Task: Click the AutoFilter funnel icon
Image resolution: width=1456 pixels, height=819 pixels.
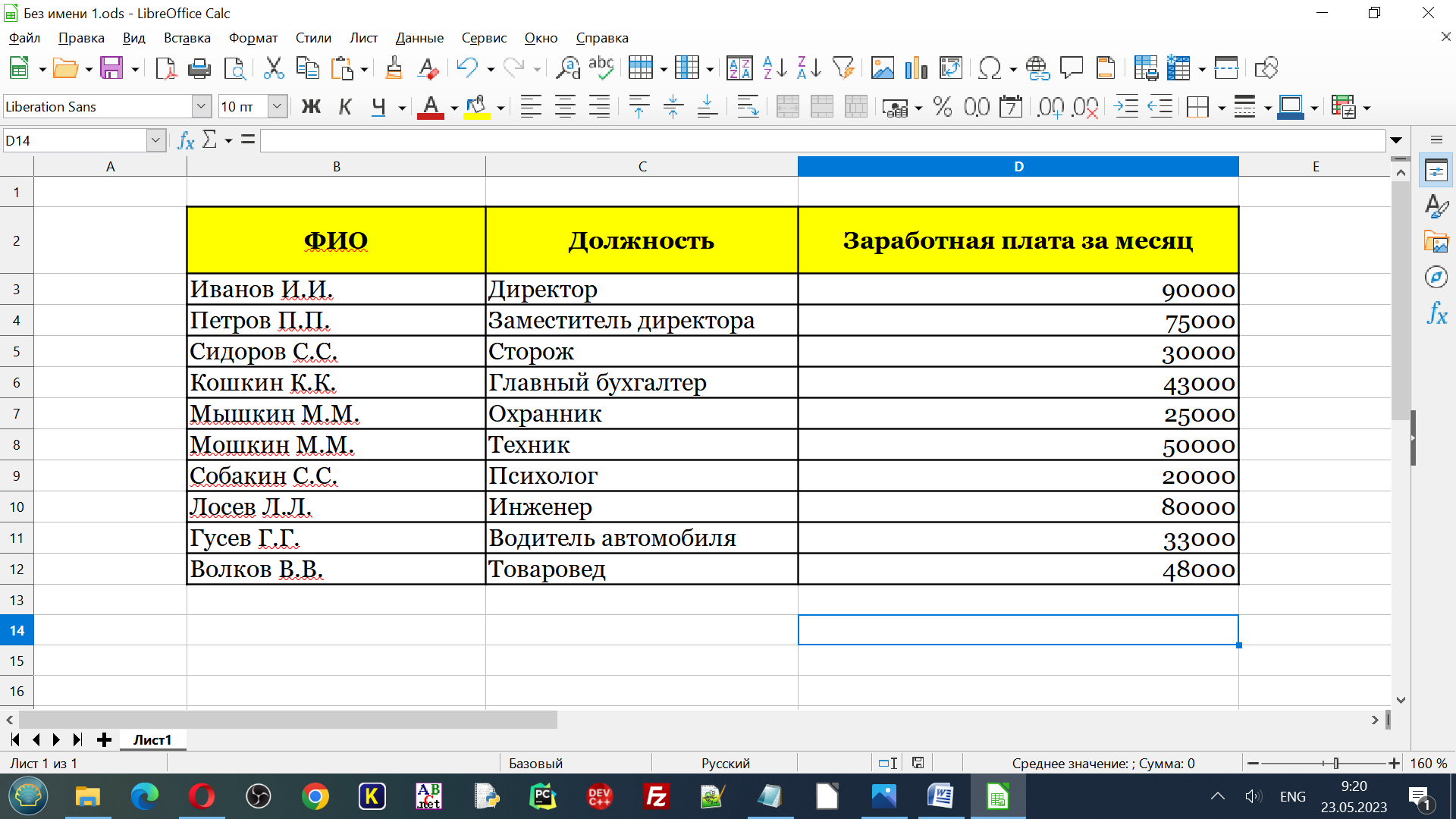Action: point(843,68)
